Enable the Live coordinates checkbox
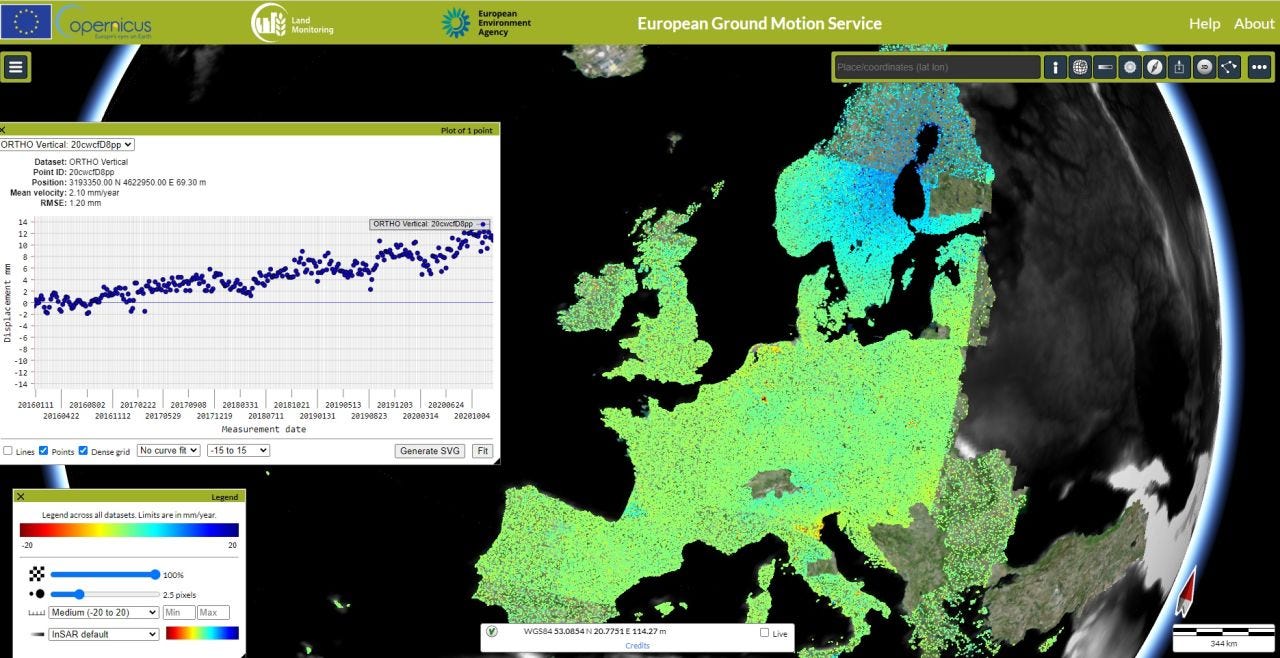 [764, 632]
